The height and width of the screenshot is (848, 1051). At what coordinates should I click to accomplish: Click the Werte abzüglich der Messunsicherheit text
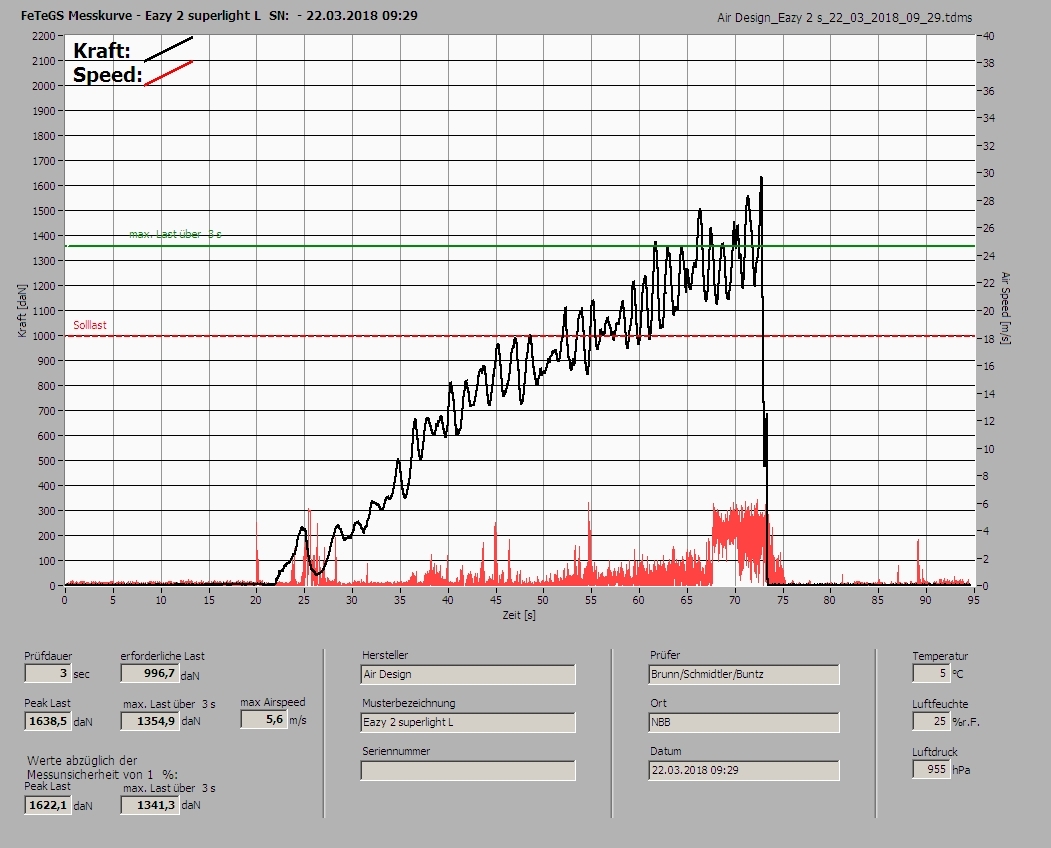pos(102,768)
